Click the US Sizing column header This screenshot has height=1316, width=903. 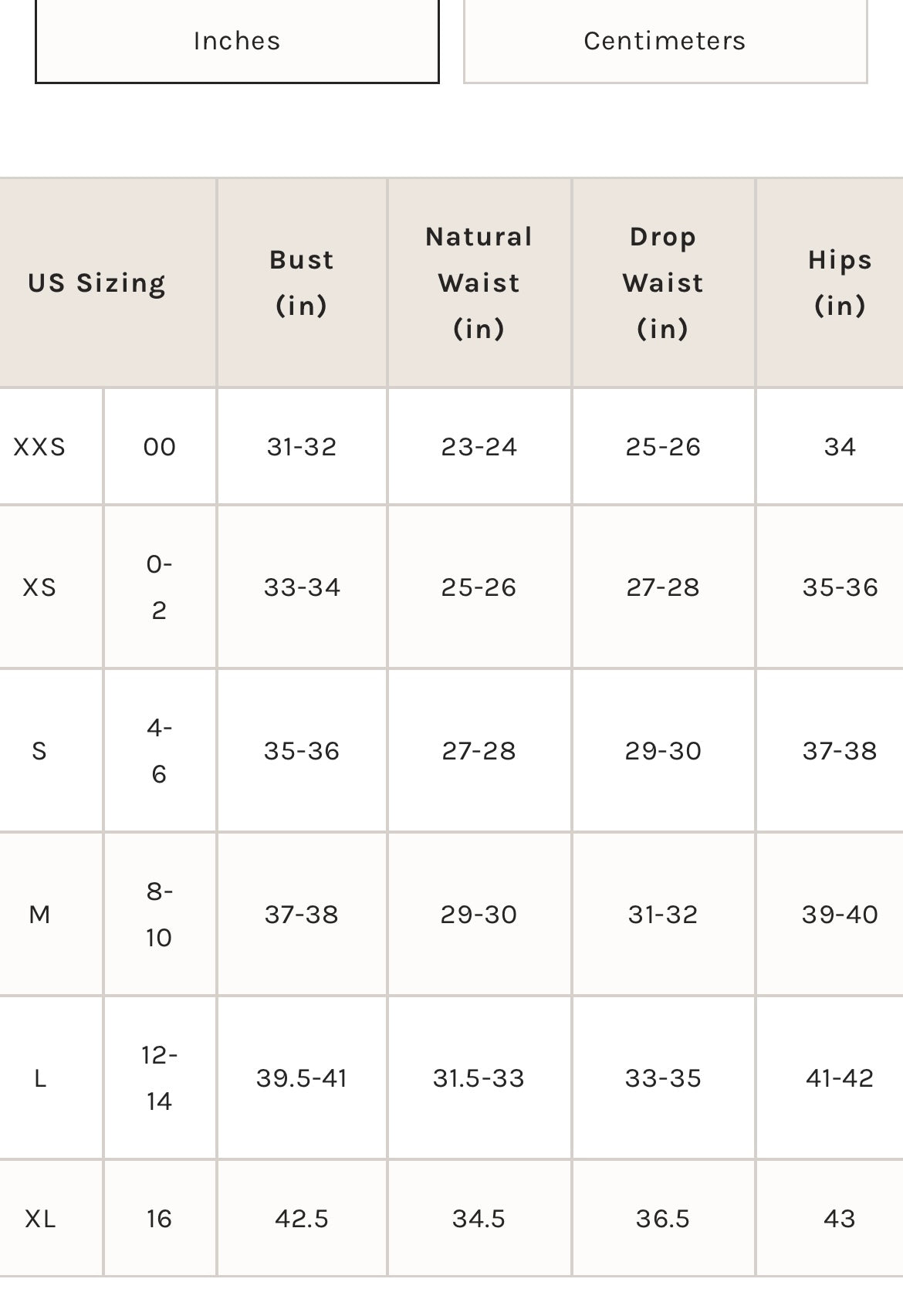[97, 283]
